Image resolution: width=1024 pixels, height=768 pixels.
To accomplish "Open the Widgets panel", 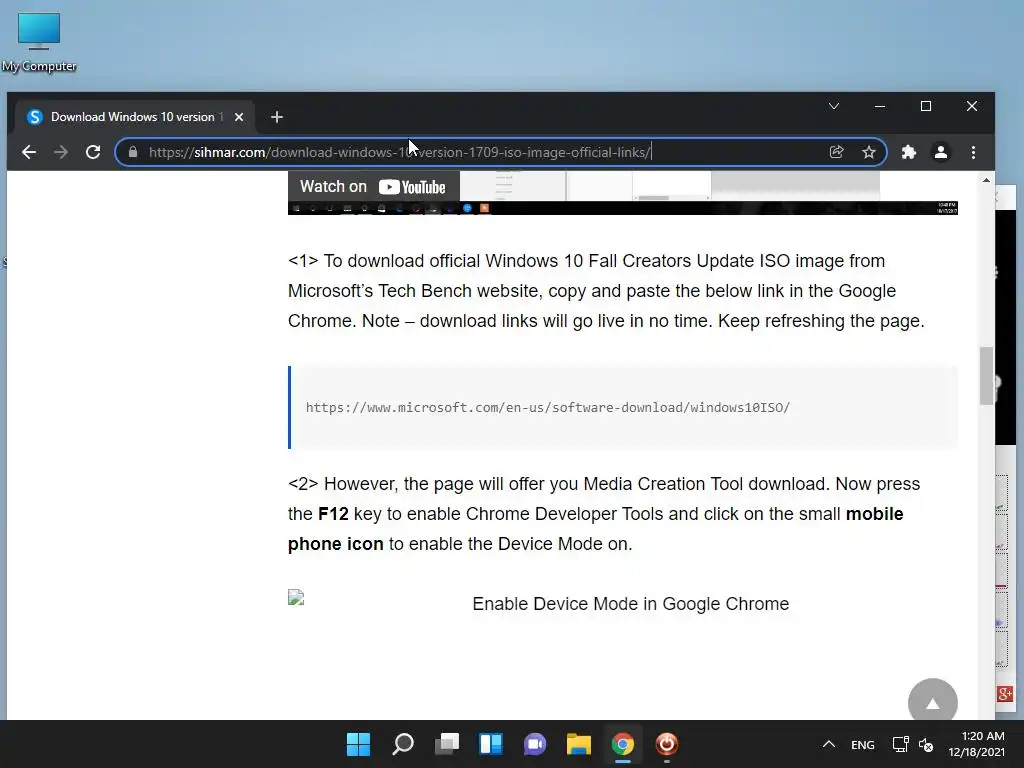I will [x=490, y=744].
